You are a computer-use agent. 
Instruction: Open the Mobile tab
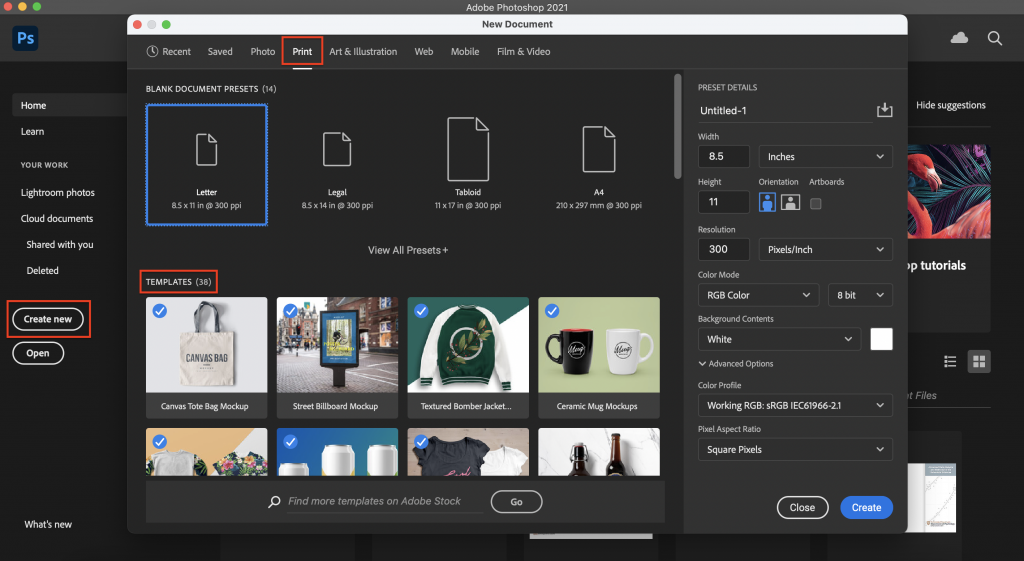(x=465, y=52)
